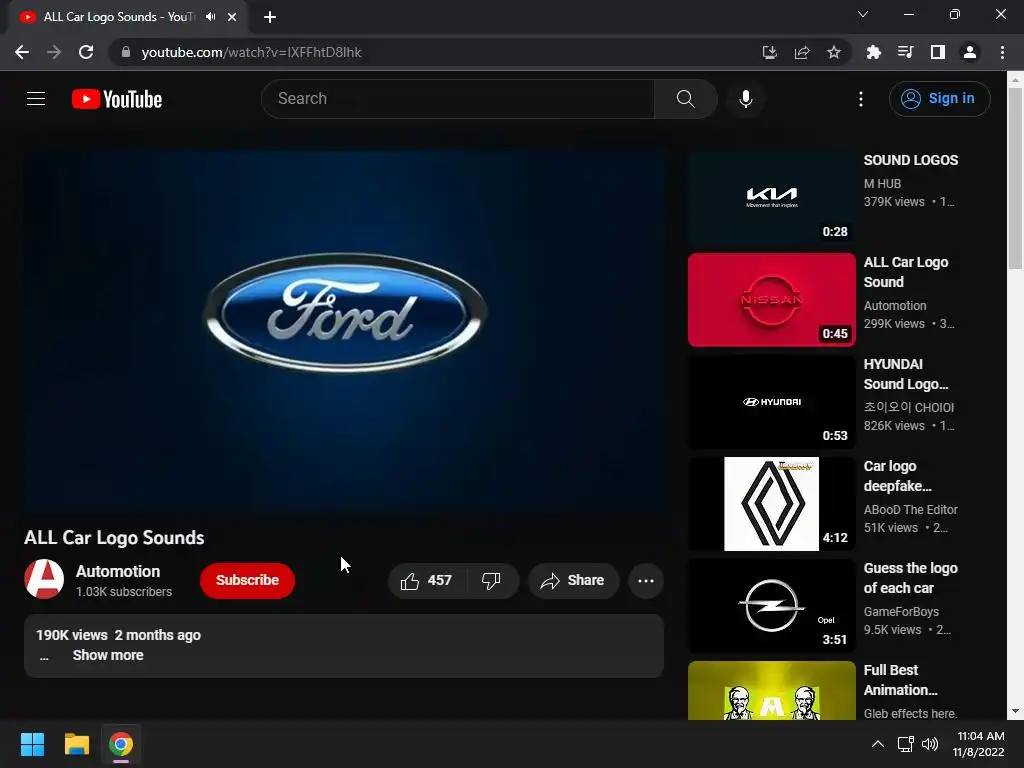Open YouTube settings three-dot menu
The width and height of the screenshot is (1024, 768).
click(x=861, y=99)
